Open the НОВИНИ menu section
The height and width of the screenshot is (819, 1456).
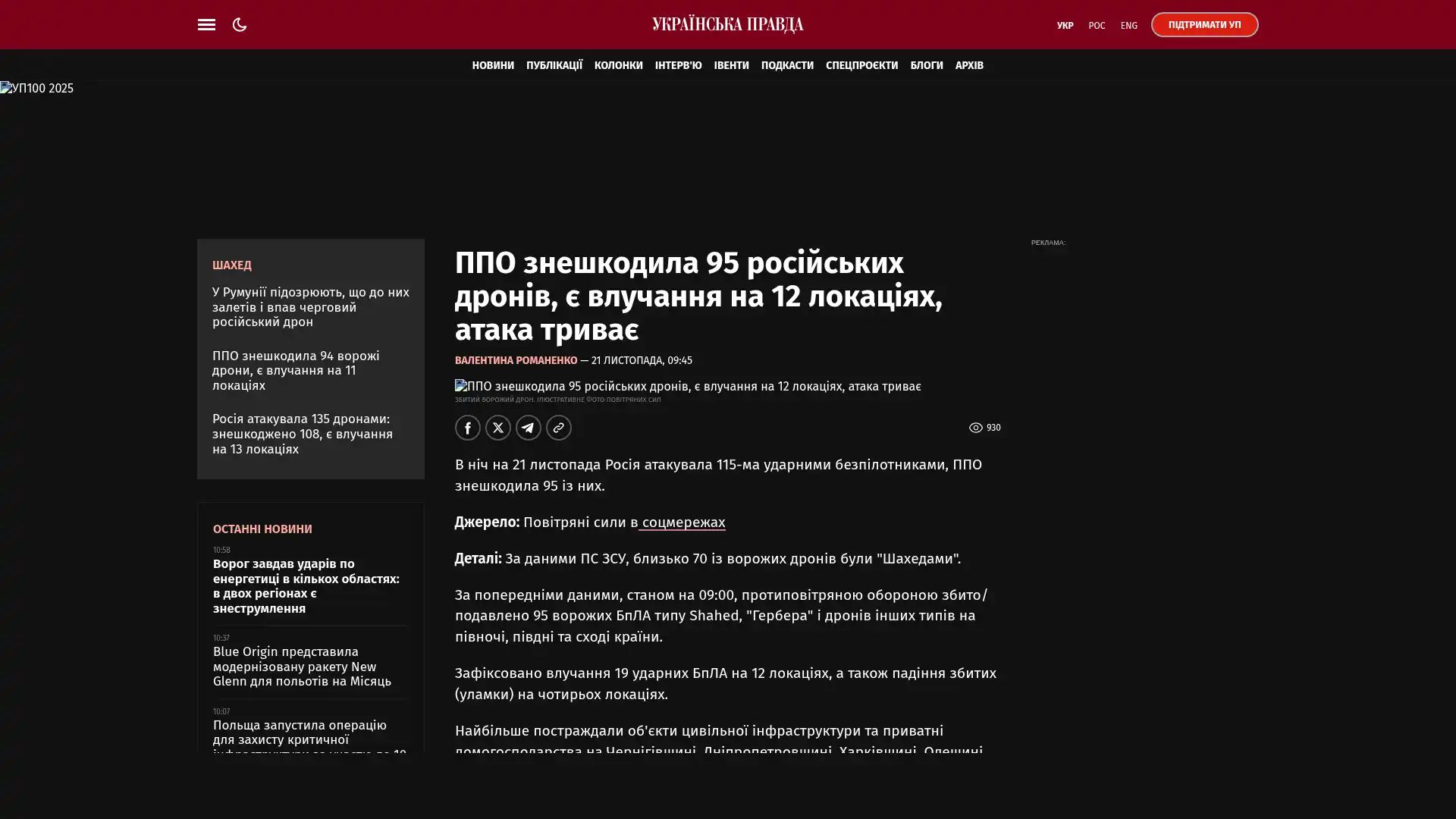click(493, 65)
